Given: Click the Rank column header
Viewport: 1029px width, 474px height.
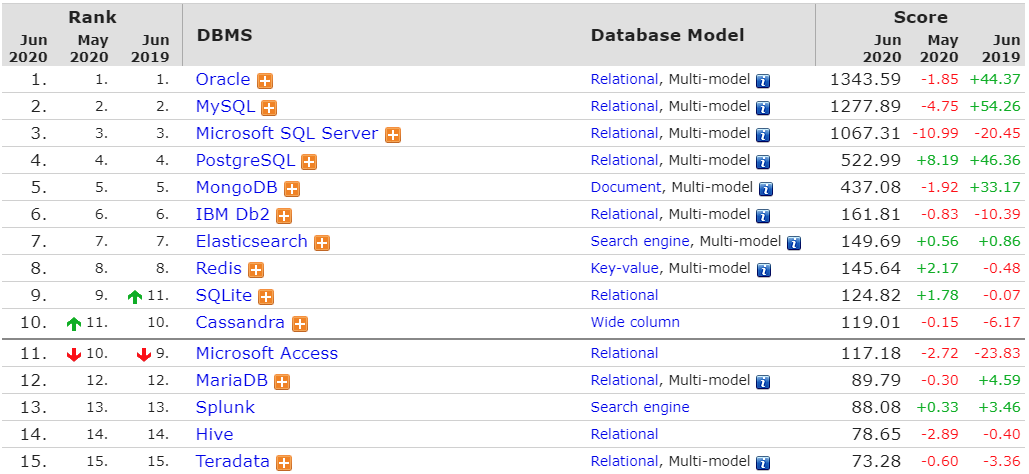Looking at the screenshot, I should 92,17.
